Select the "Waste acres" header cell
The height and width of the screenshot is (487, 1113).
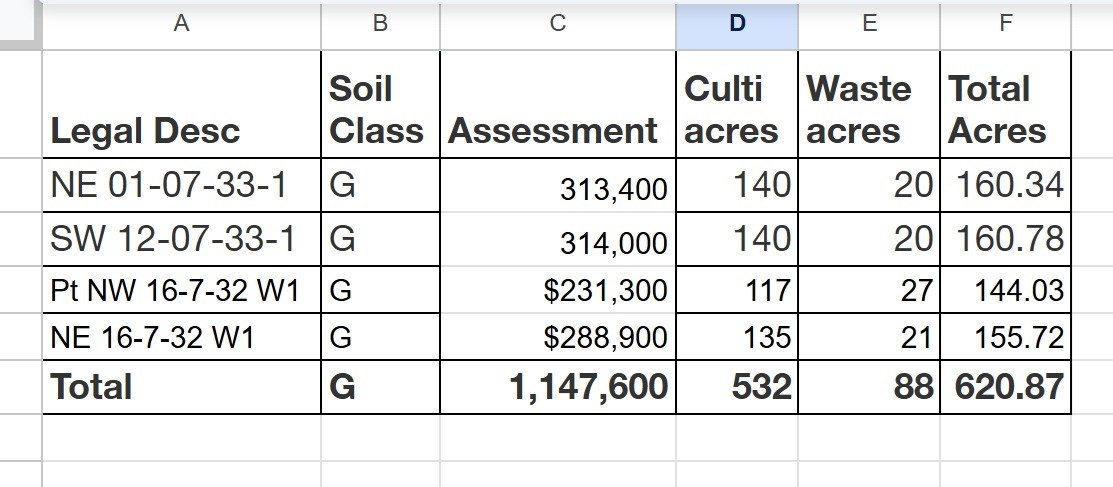point(869,104)
